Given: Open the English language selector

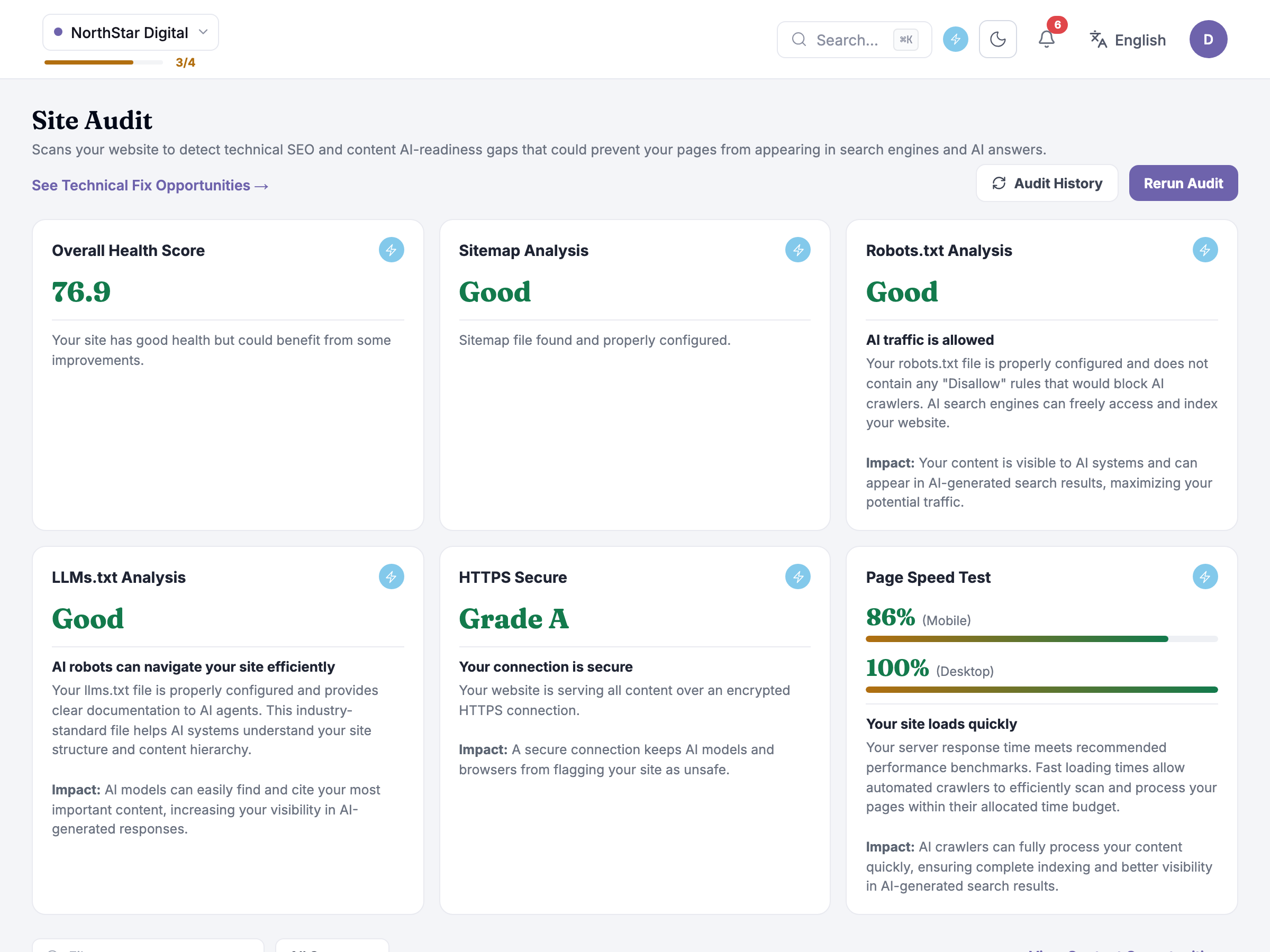Looking at the screenshot, I should (1128, 40).
